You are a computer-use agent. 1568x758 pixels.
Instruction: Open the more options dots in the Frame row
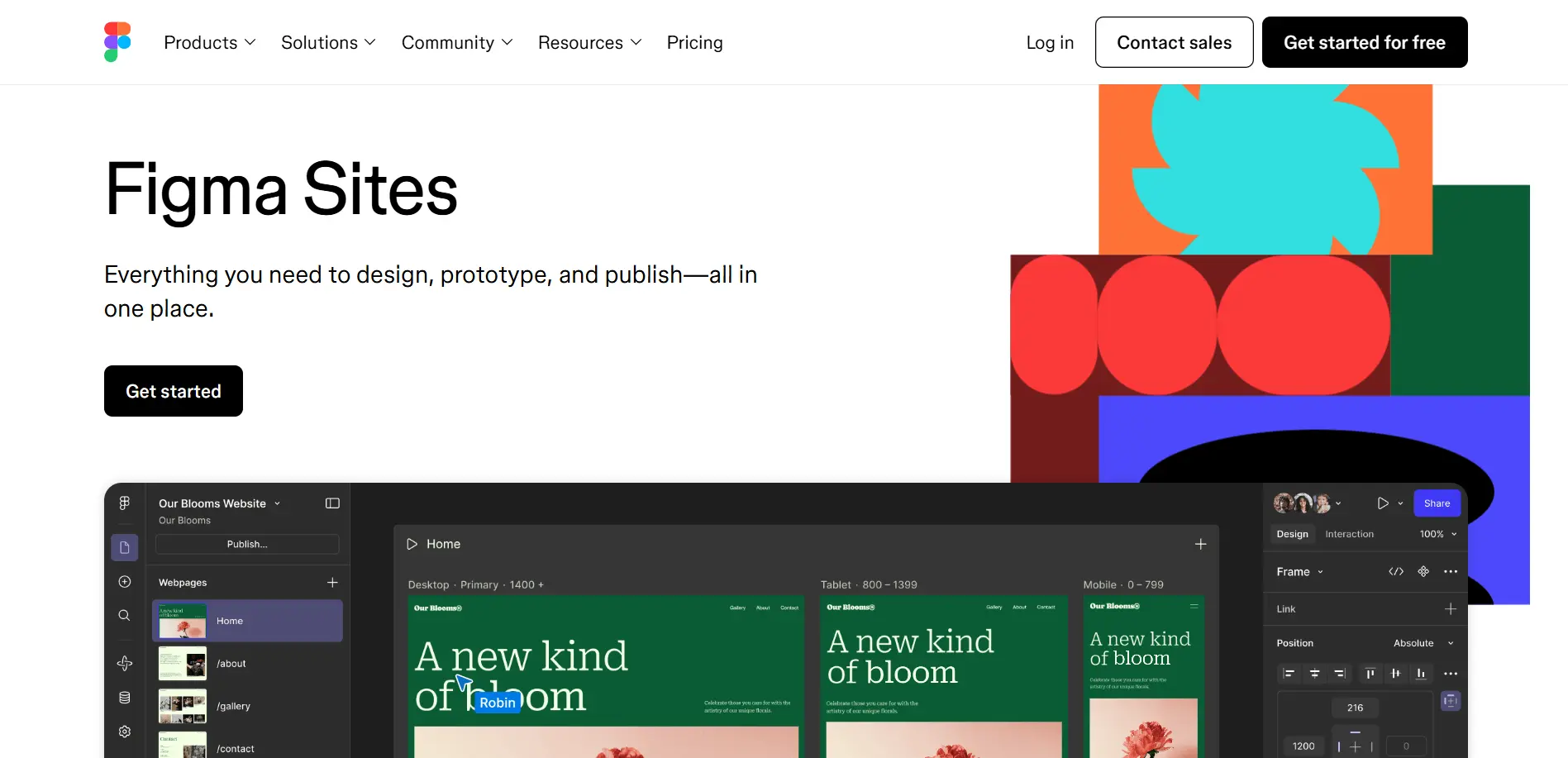click(x=1451, y=571)
